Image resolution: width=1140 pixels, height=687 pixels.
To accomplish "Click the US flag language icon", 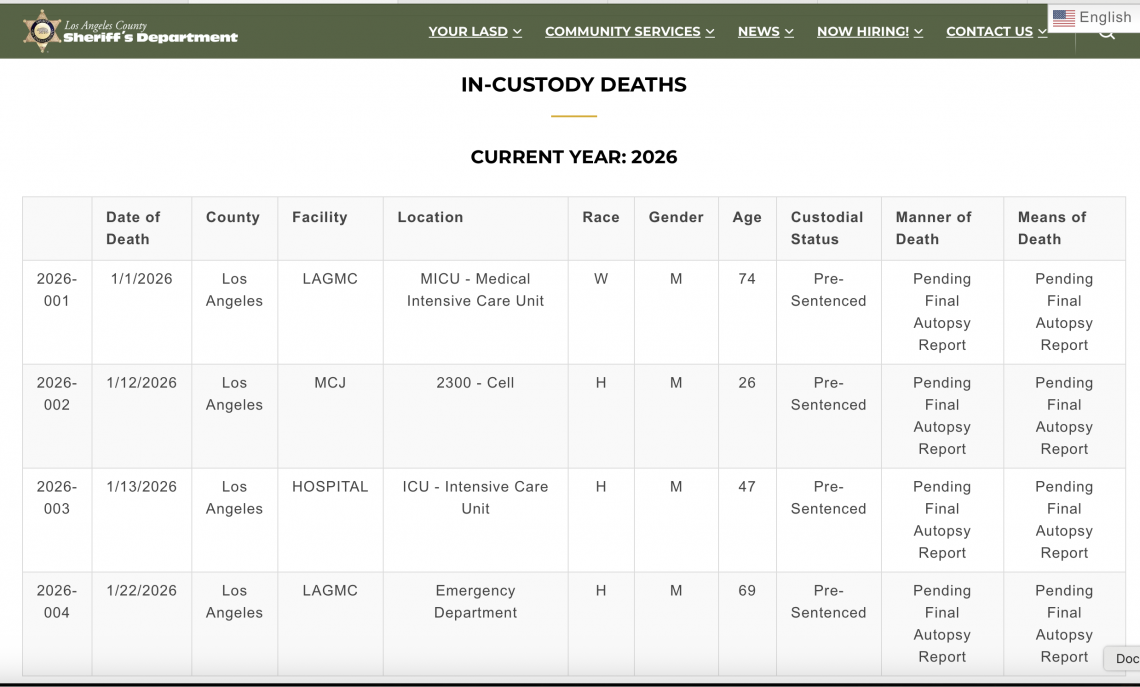I will [x=1064, y=17].
